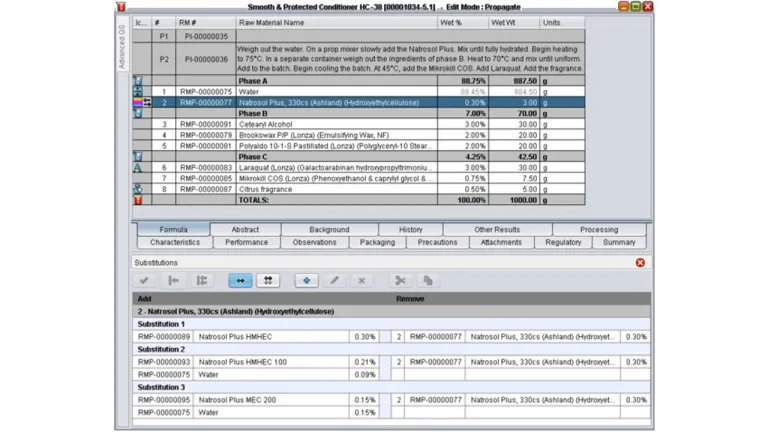
Task: Click the pencil edit icon in Substitutions toolbar
Action: click(334, 281)
